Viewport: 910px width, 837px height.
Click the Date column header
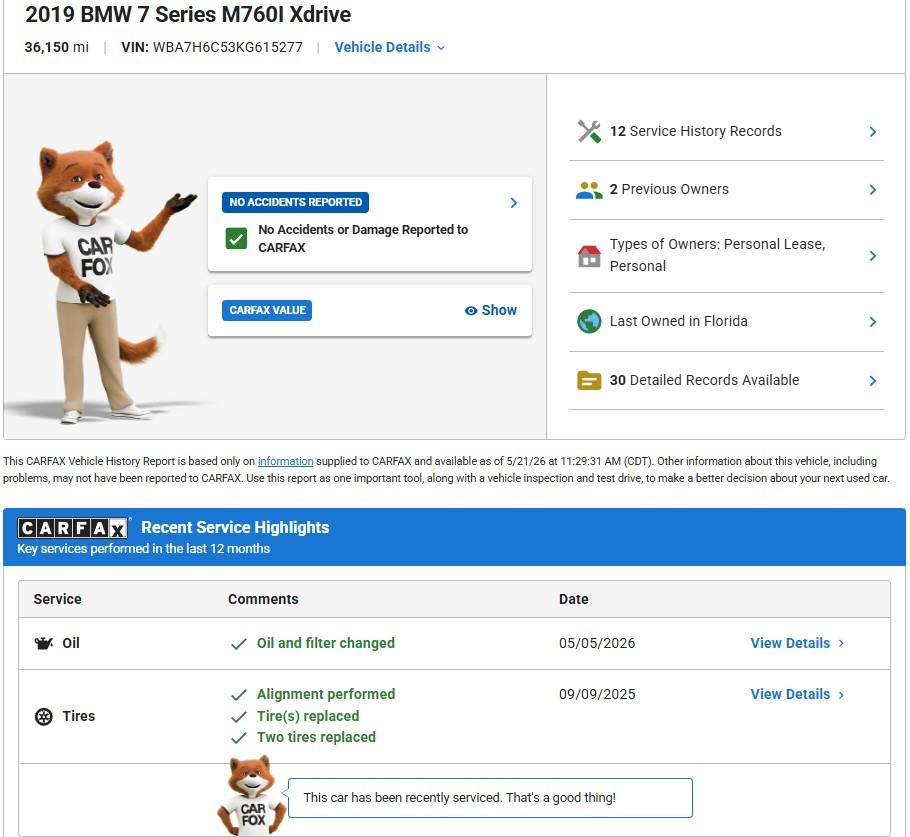573,599
